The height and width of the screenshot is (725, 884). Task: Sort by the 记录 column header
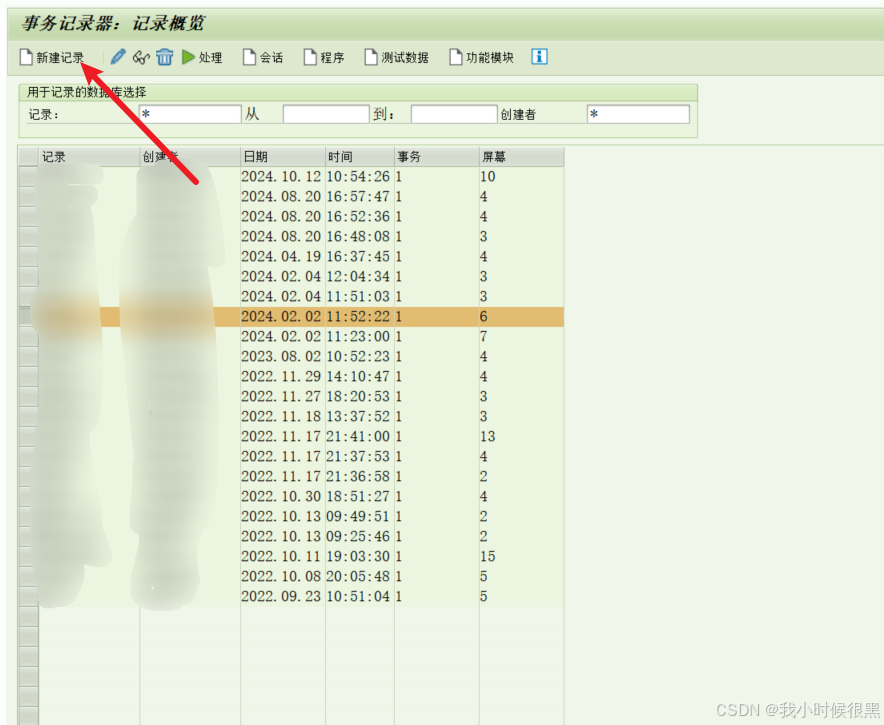tap(89, 157)
